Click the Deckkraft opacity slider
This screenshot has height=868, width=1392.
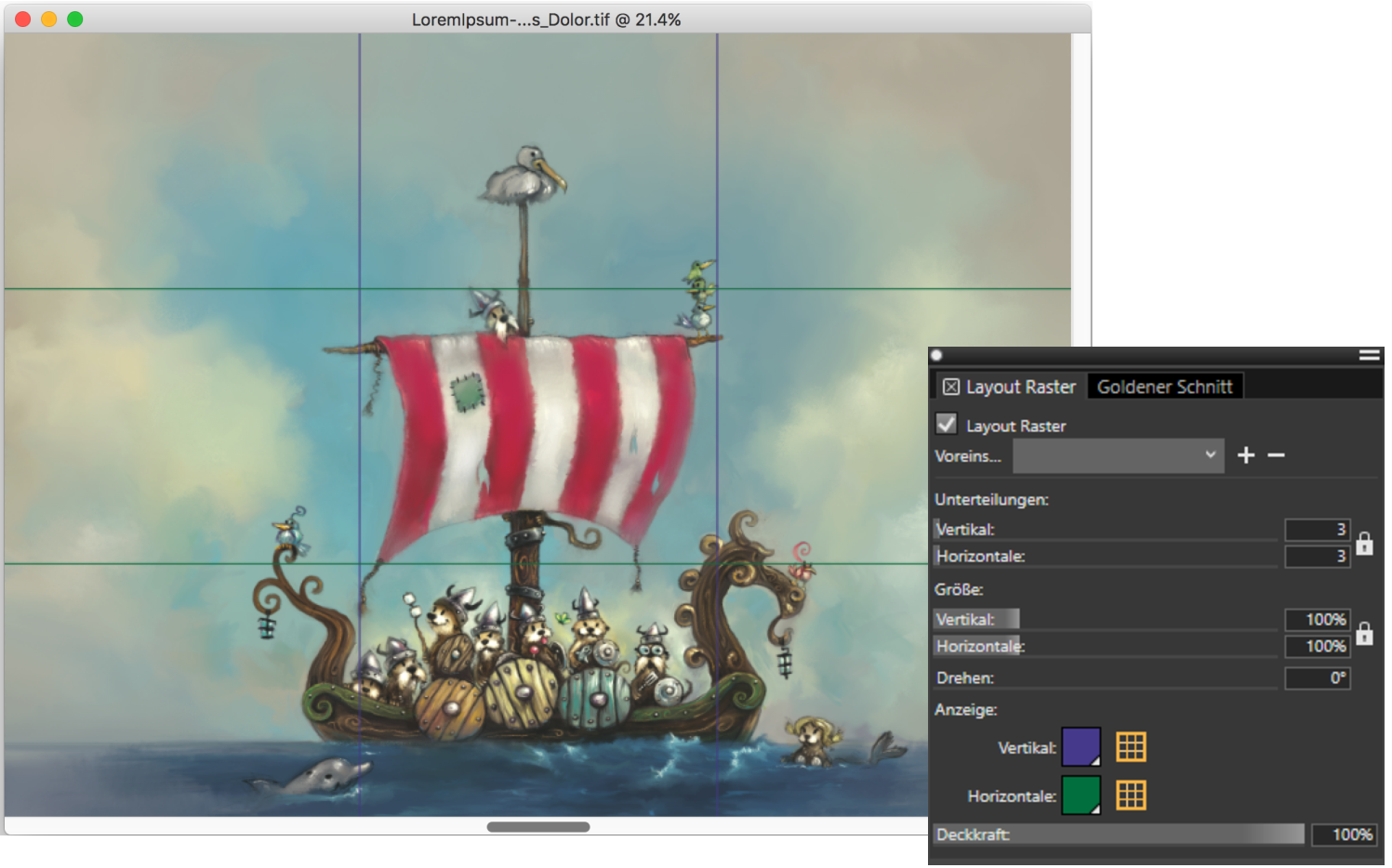point(1119,835)
